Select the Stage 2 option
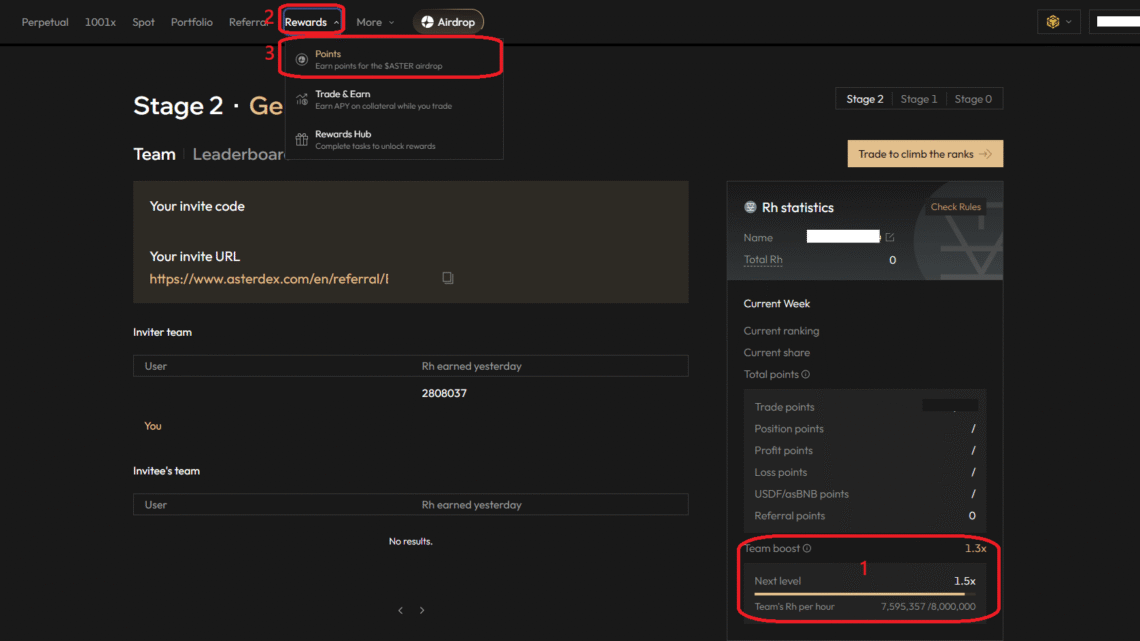Image resolution: width=1140 pixels, height=641 pixels. pyautogui.click(x=864, y=99)
